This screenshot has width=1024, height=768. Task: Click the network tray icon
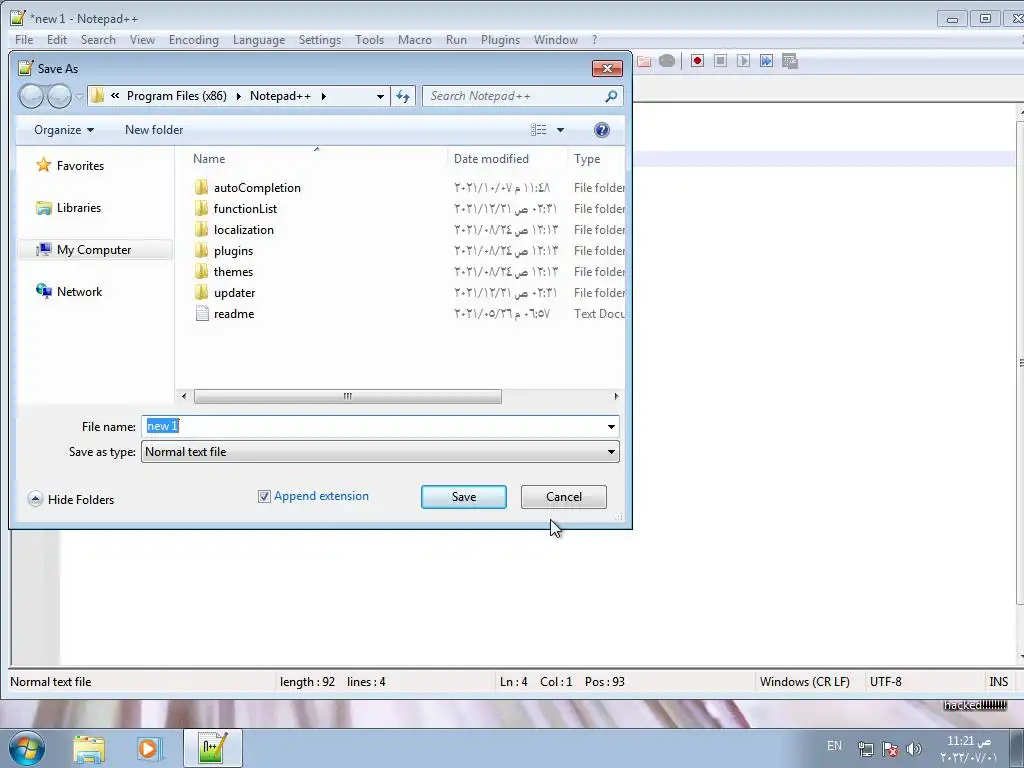pos(866,749)
